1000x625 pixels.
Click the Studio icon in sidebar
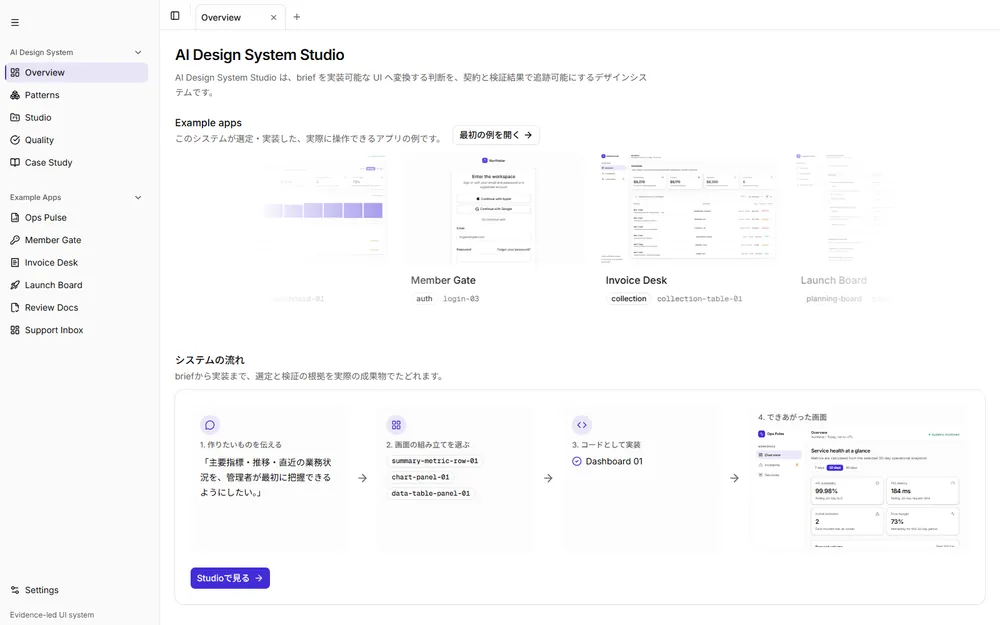(15, 117)
